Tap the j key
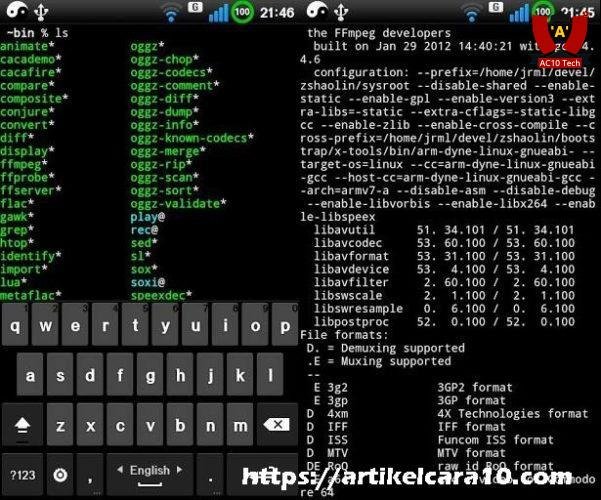 pos(210,375)
